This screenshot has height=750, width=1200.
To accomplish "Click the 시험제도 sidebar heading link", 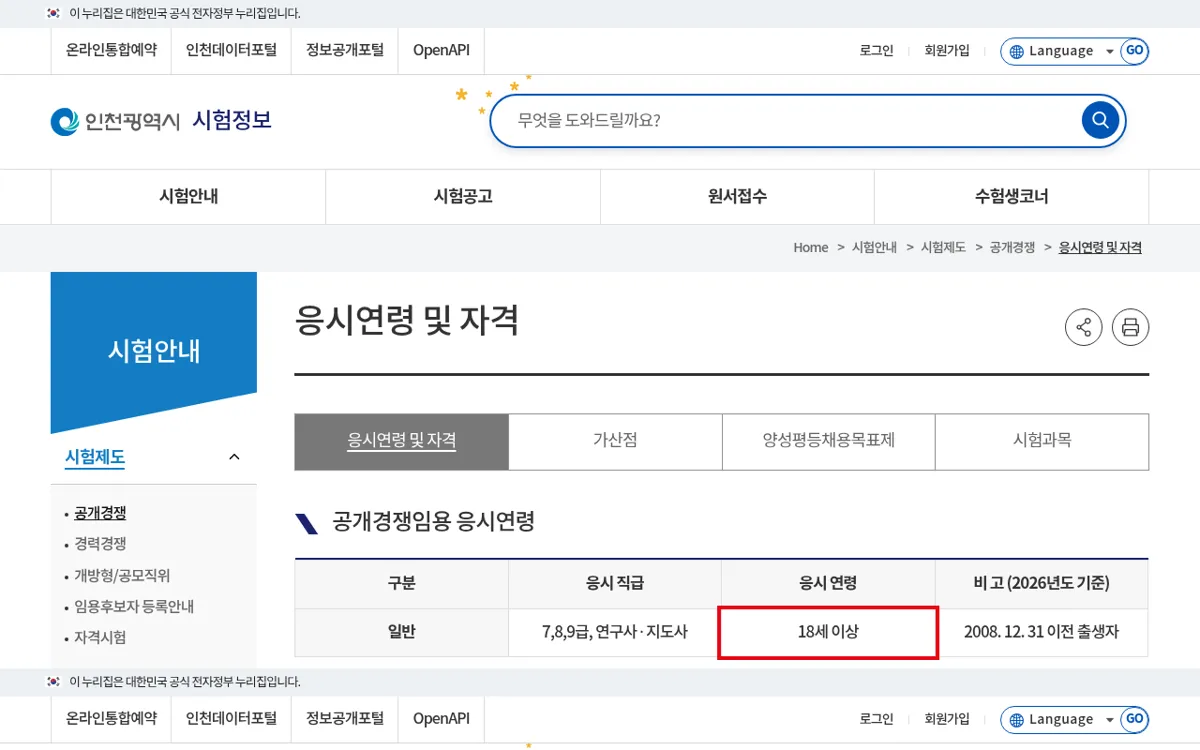I will tap(95, 458).
